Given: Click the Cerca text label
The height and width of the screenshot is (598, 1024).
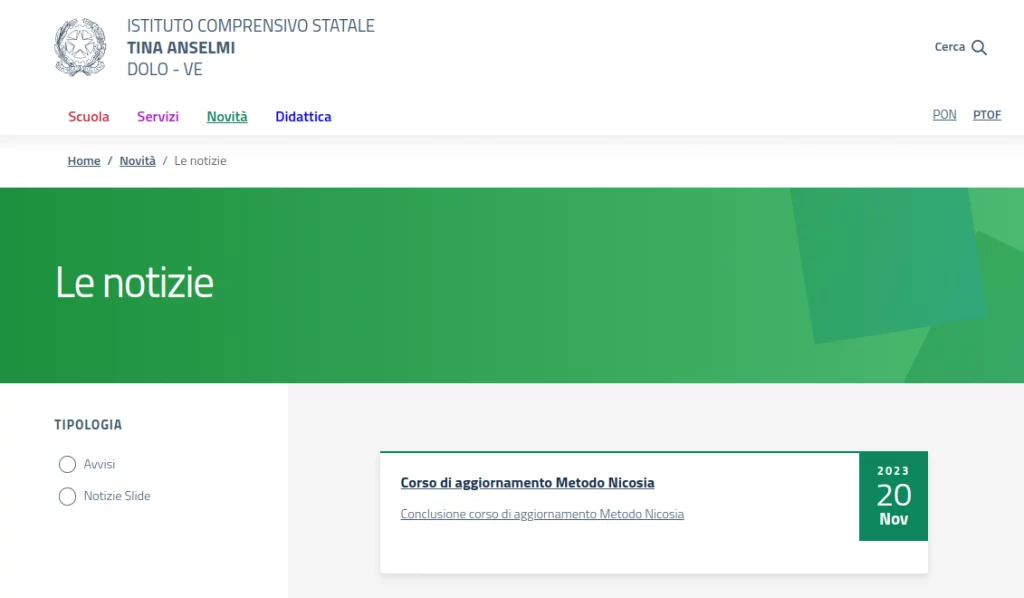Looking at the screenshot, I should 949,47.
